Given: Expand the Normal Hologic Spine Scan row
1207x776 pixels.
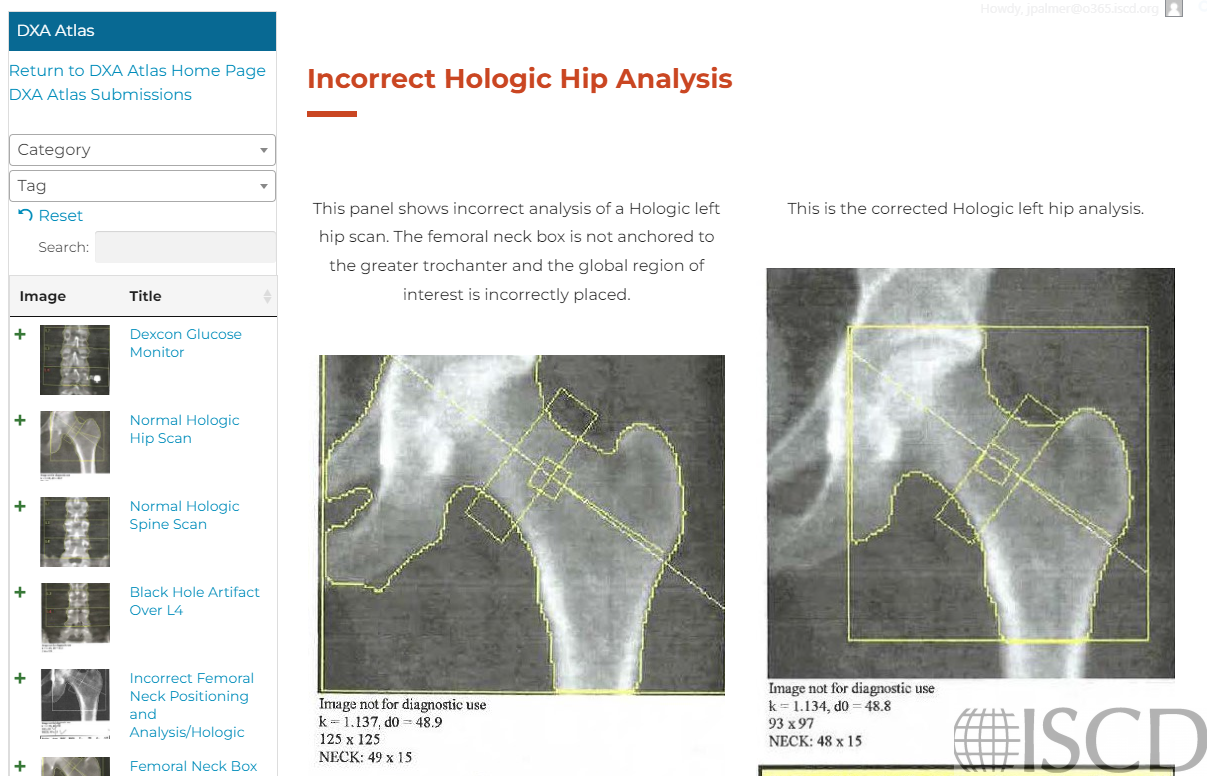Looking at the screenshot, I should 20,506.
